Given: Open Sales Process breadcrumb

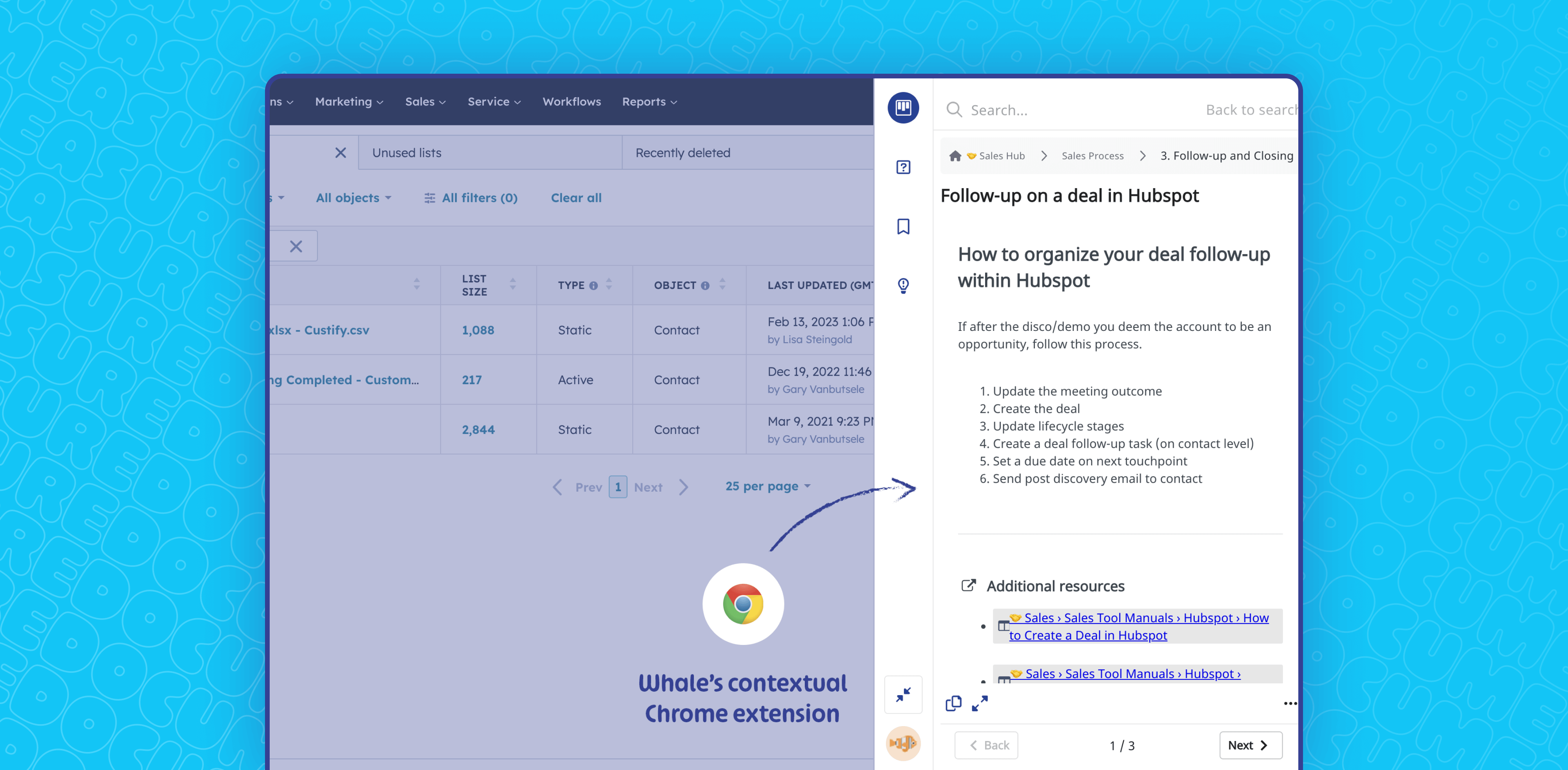Looking at the screenshot, I should pos(1092,156).
